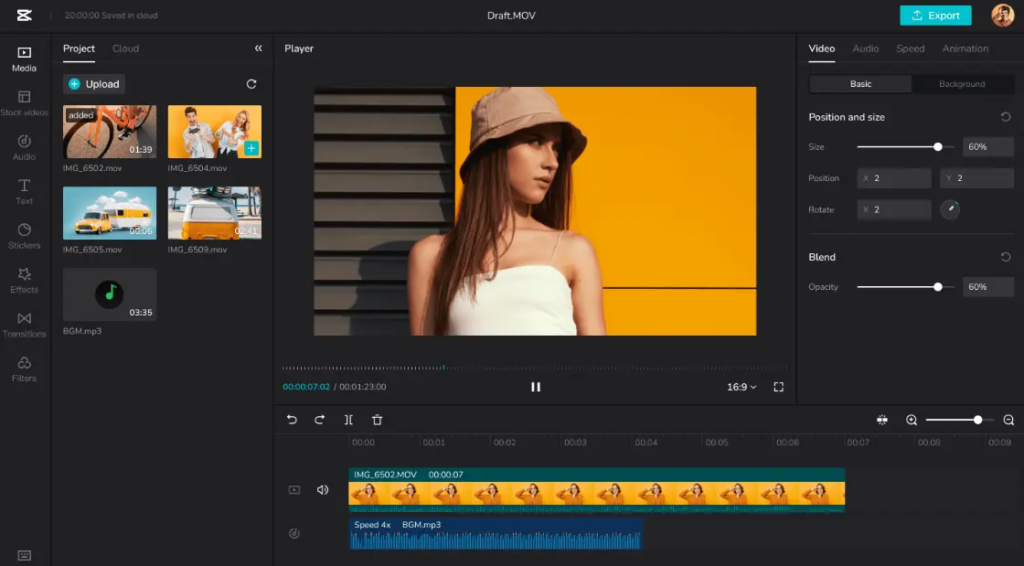Select the BGM.mp3 audio clip on timeline
This screenshot has height=566, width=1024.
click(x=496, y=533)
